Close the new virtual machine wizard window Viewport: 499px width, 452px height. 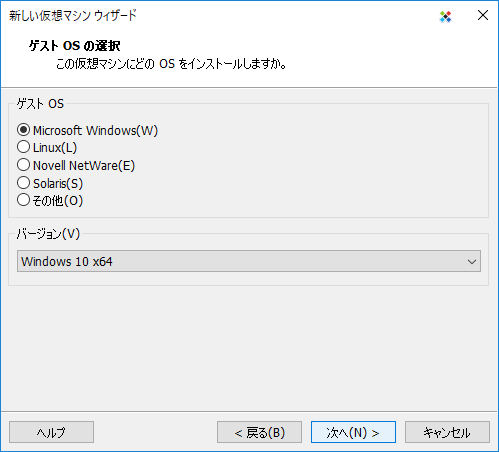[483, 15]
